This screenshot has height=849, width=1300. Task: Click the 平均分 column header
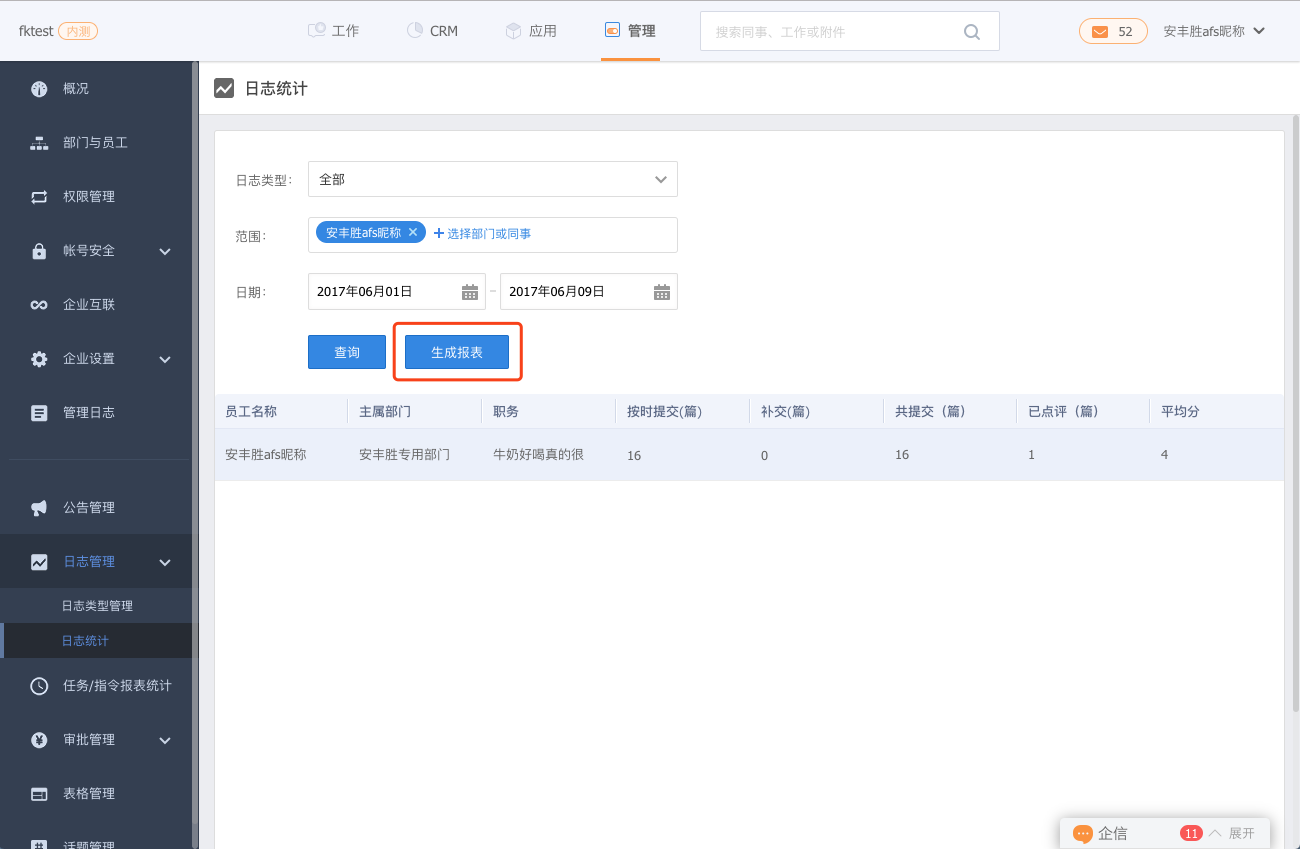pyautogui.click(x=1181, y=412)
